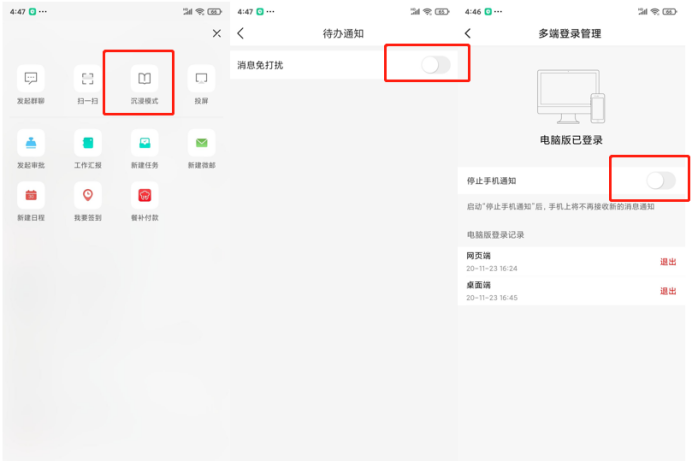The height and width of the screenshot is (462, 693).
Task: Open the 新建任务 new task icon
Action: click(x=144, y=143)
